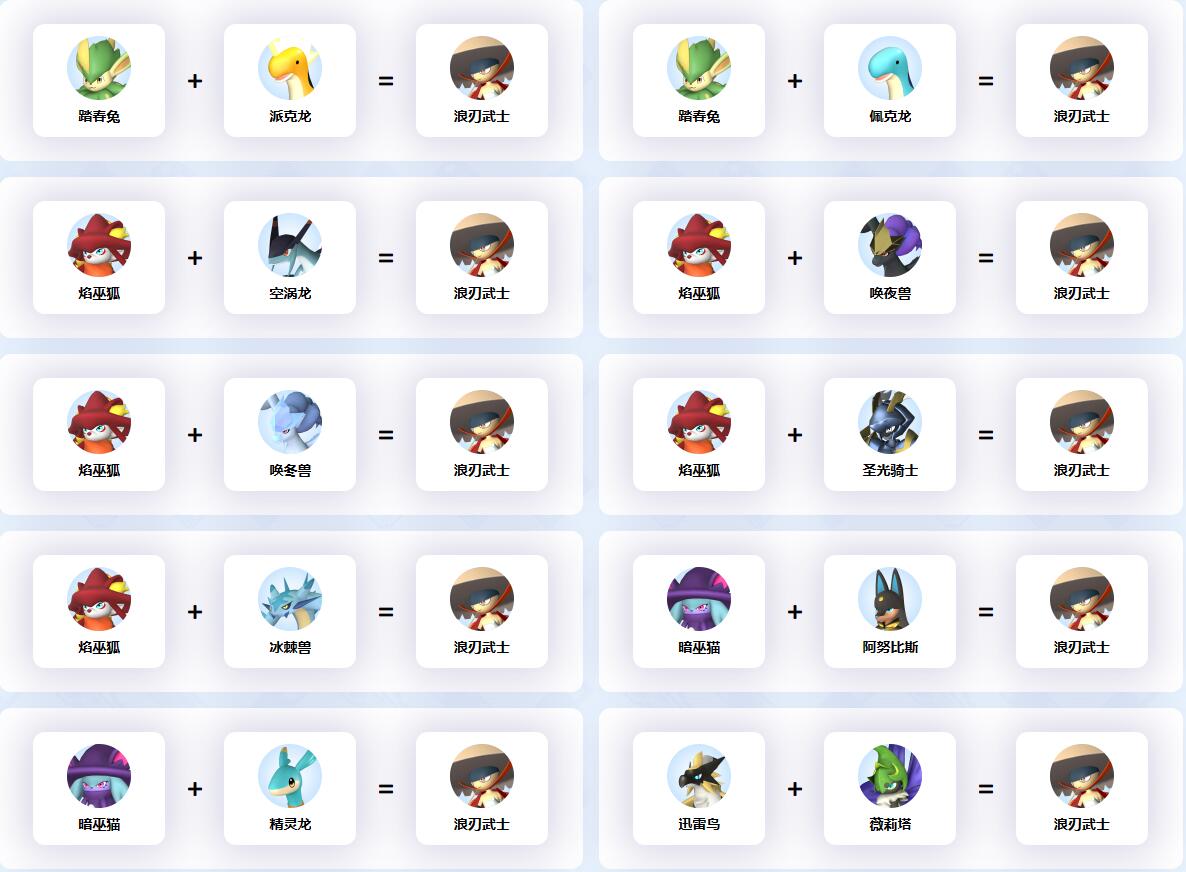Click the 阿努比斯 jackal icon

[890, 599]
